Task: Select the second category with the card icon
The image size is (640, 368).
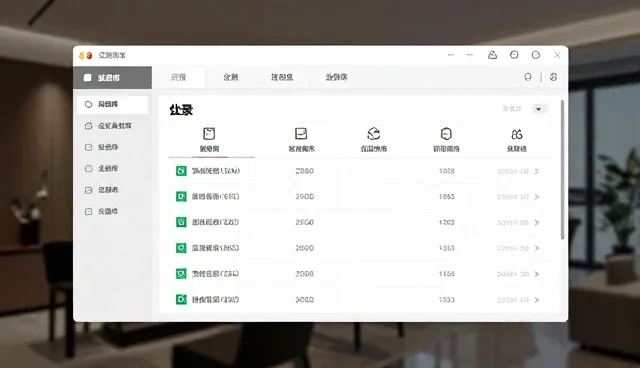Action: pyautogui.click(x=301, y=140)
